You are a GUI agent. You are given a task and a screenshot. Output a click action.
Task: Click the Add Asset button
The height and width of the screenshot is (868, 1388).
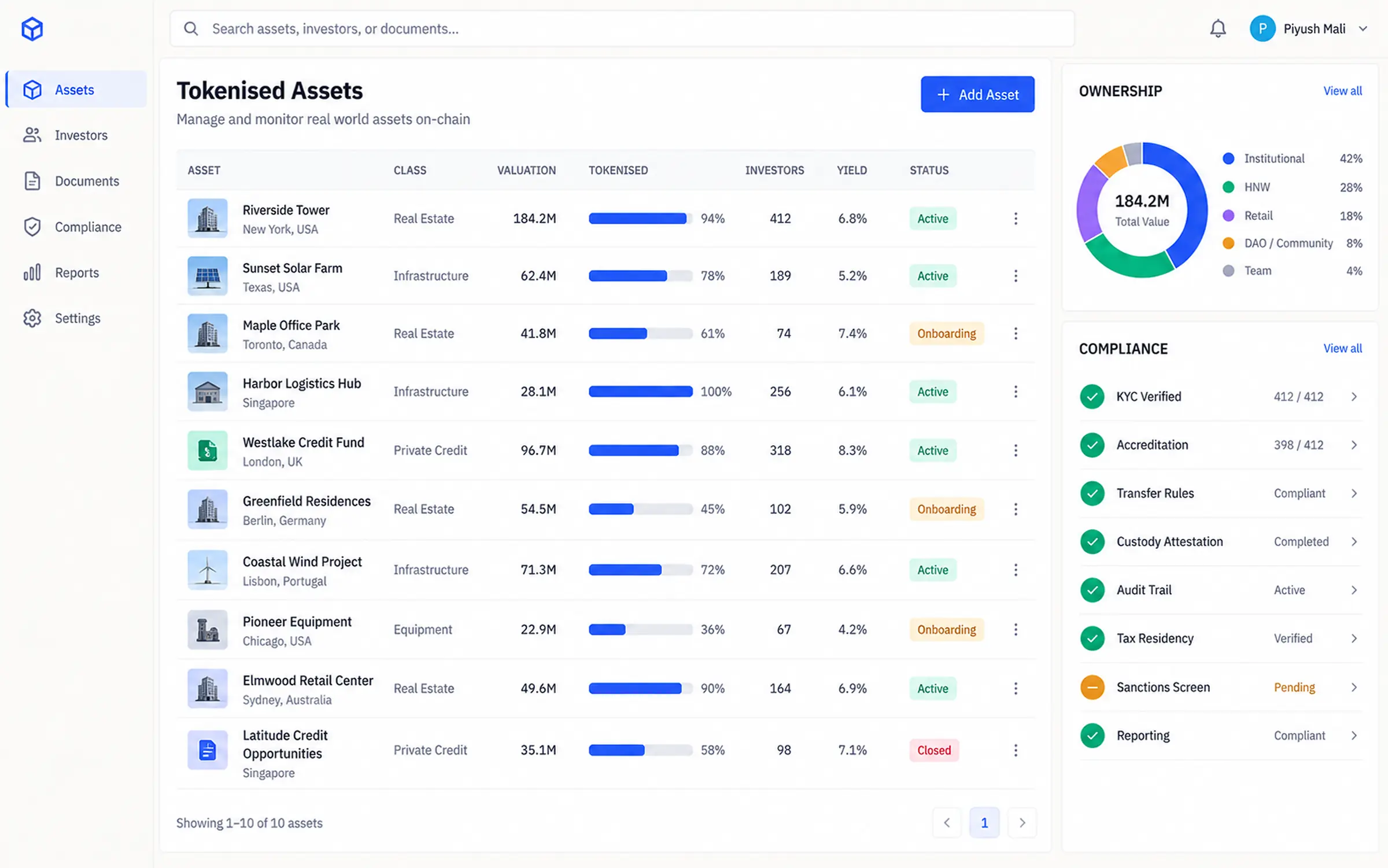pos(977,94)
